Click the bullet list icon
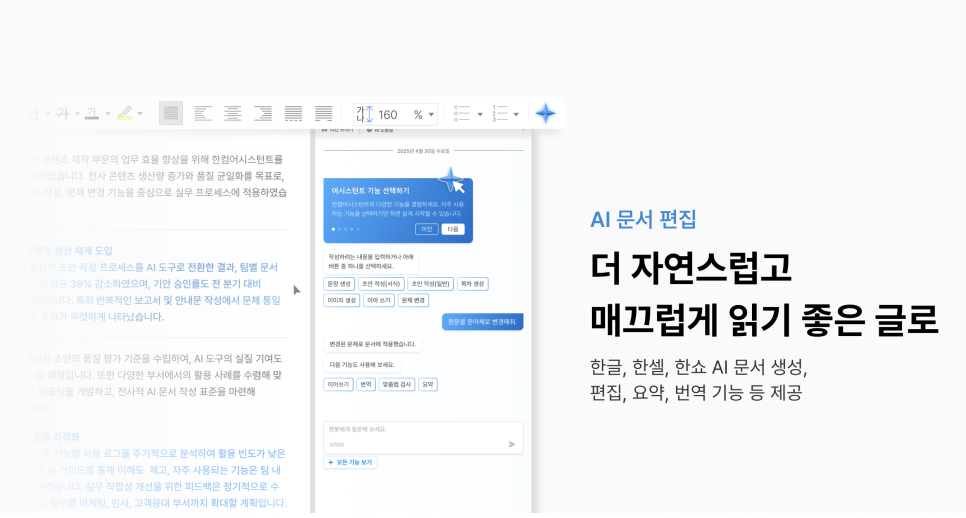966x518 pixels. [x=461, y=113]
